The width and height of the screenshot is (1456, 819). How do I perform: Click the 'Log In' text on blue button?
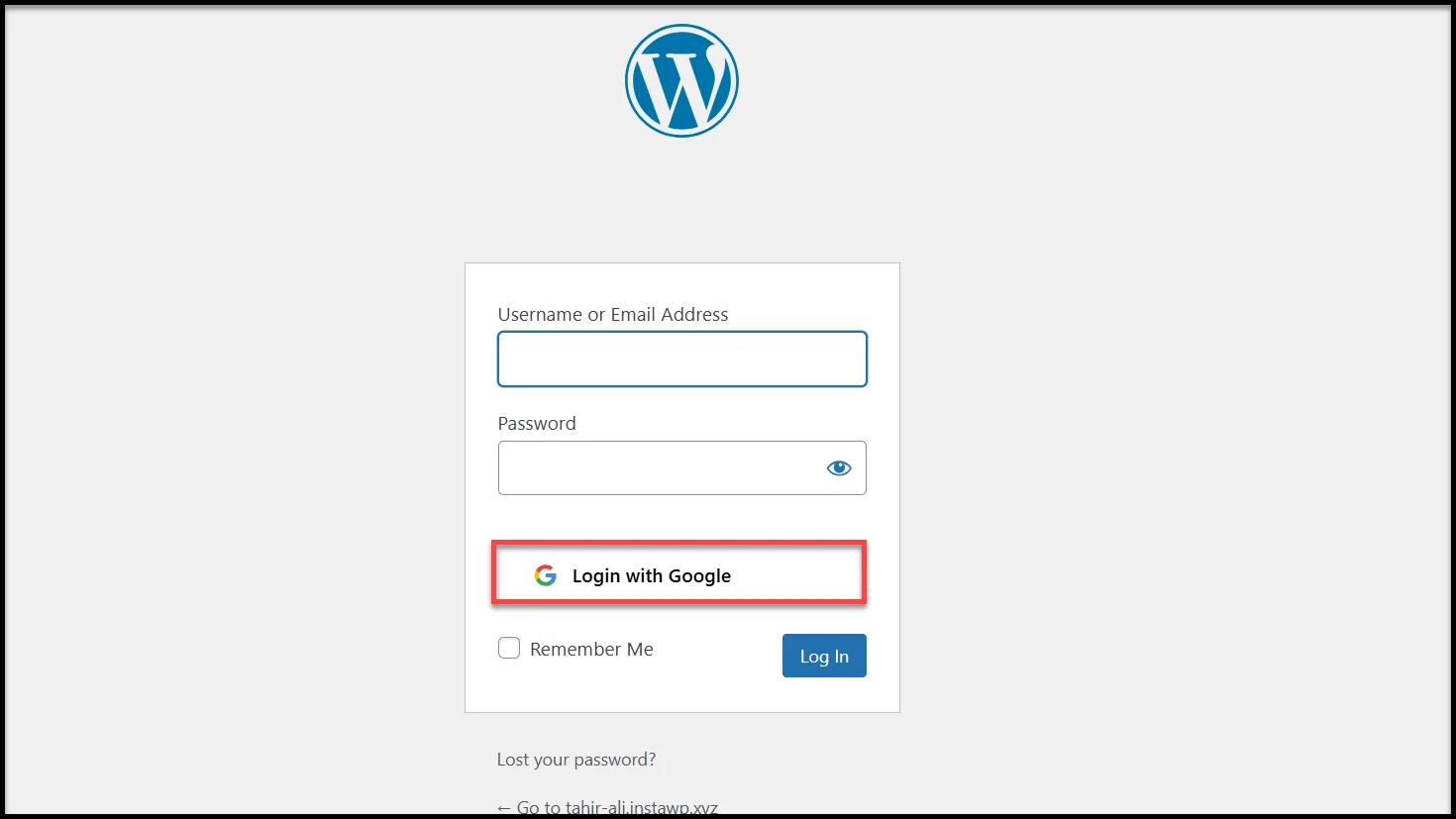pos(824,657)
